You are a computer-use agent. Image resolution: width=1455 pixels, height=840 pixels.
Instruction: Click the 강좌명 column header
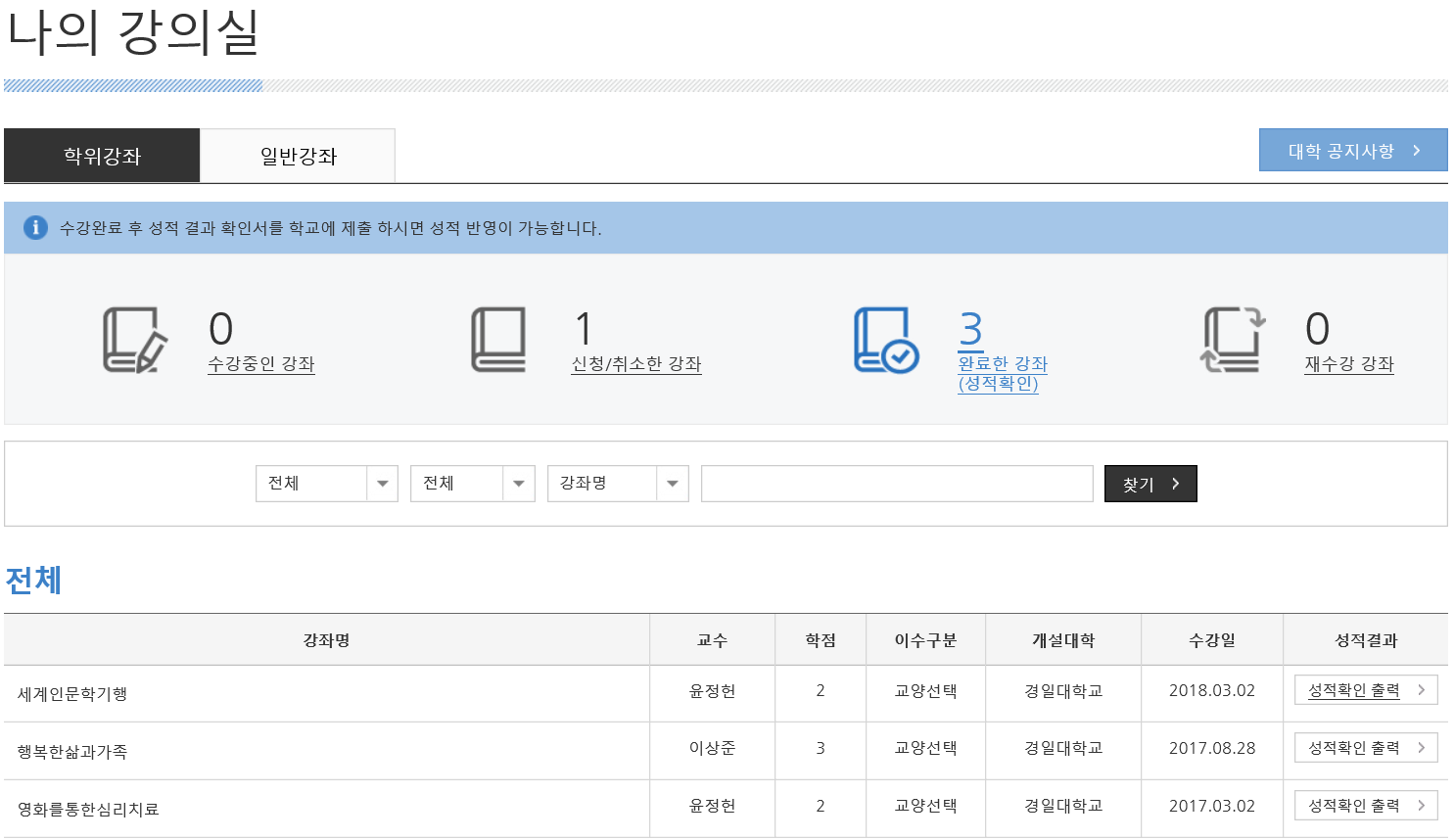pos(326,640)
